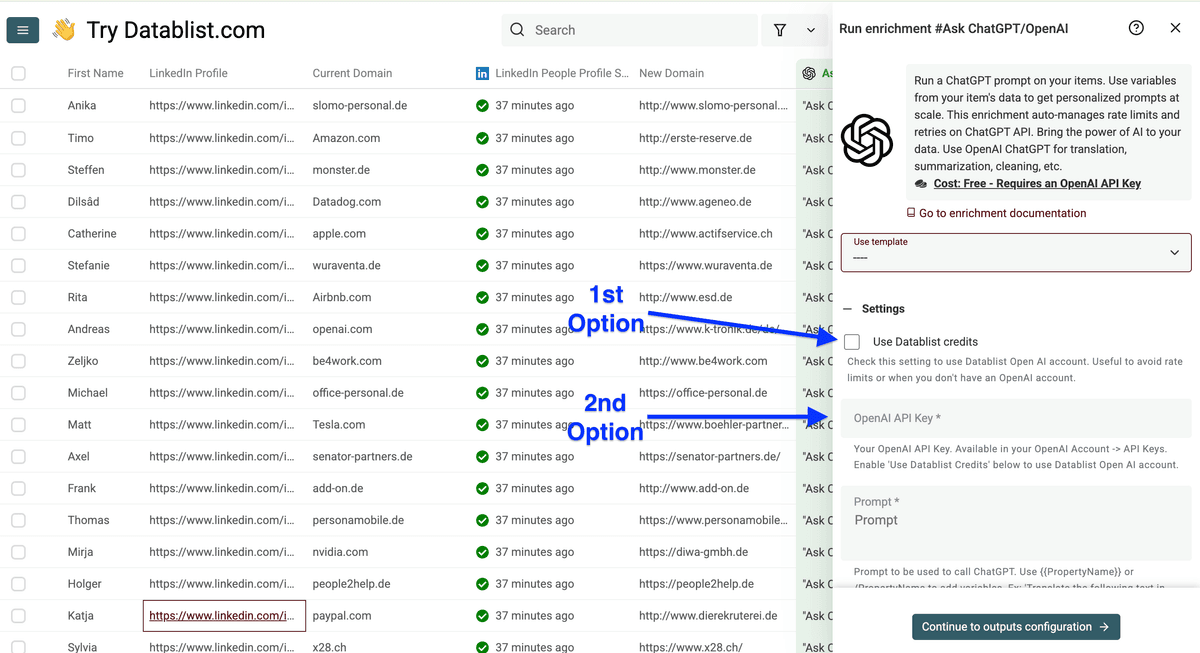Open http://www.monster.de in Steffen's row

697,170
